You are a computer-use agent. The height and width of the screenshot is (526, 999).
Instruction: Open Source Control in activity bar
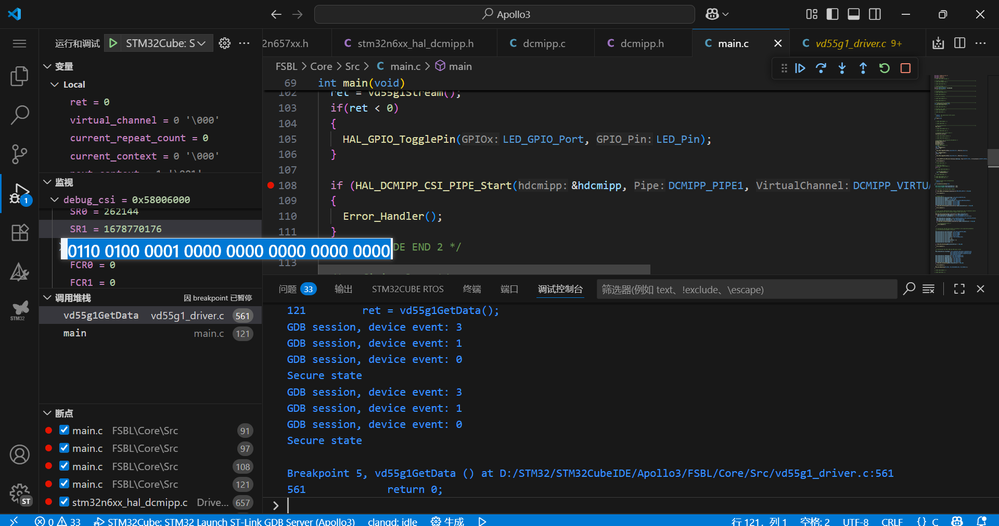(19, 154)
